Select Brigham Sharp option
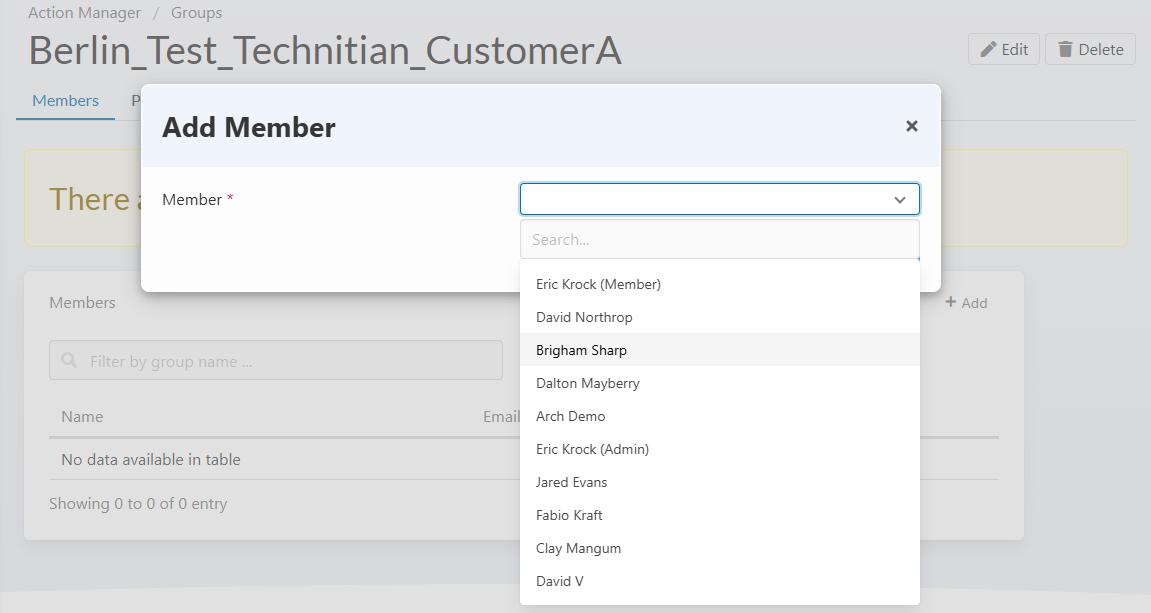1151x613 pixels. tap(581, 350)
